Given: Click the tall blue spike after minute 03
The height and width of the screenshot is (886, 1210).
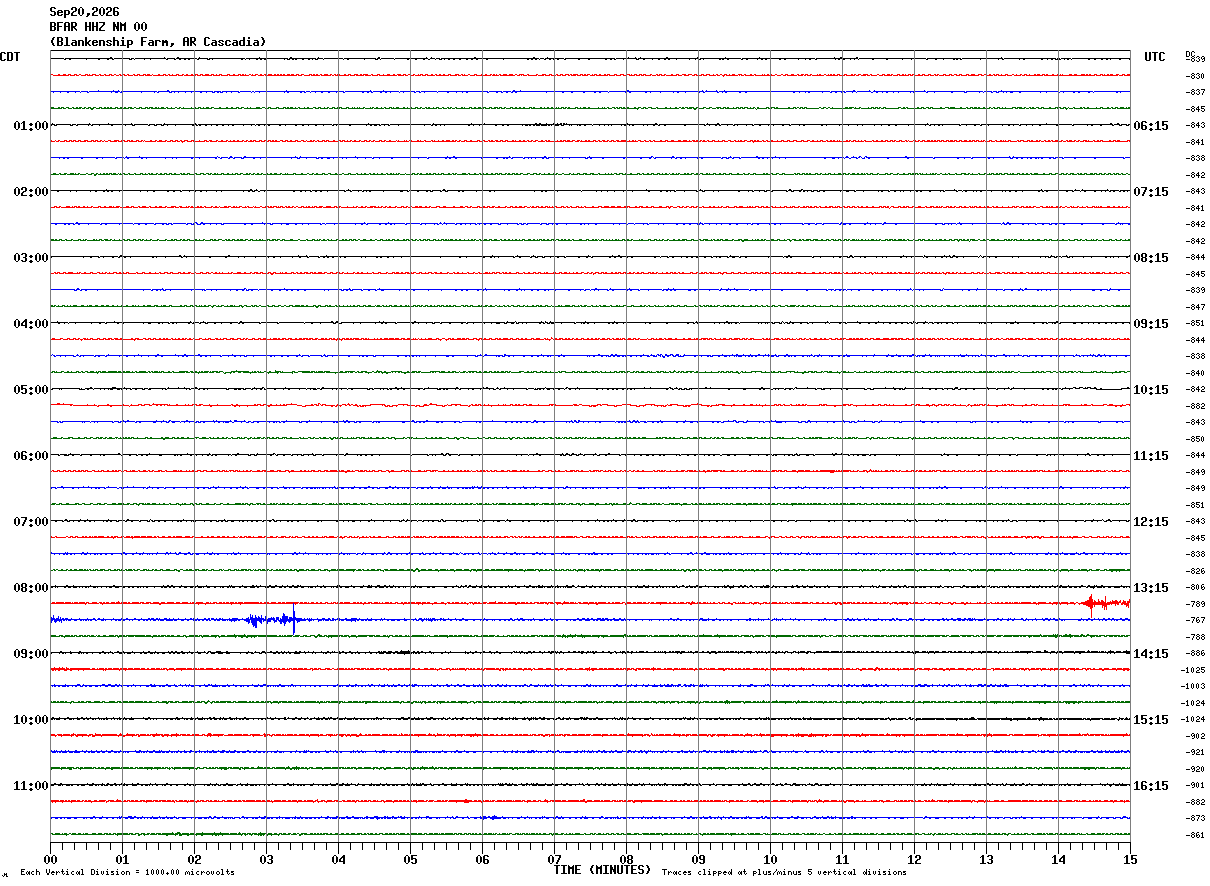Looking at the screenshot, I should pos(294,619).
